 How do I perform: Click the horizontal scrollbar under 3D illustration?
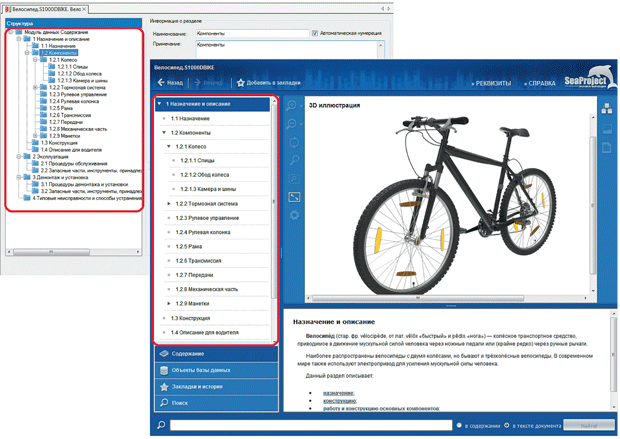click(418, 298)
